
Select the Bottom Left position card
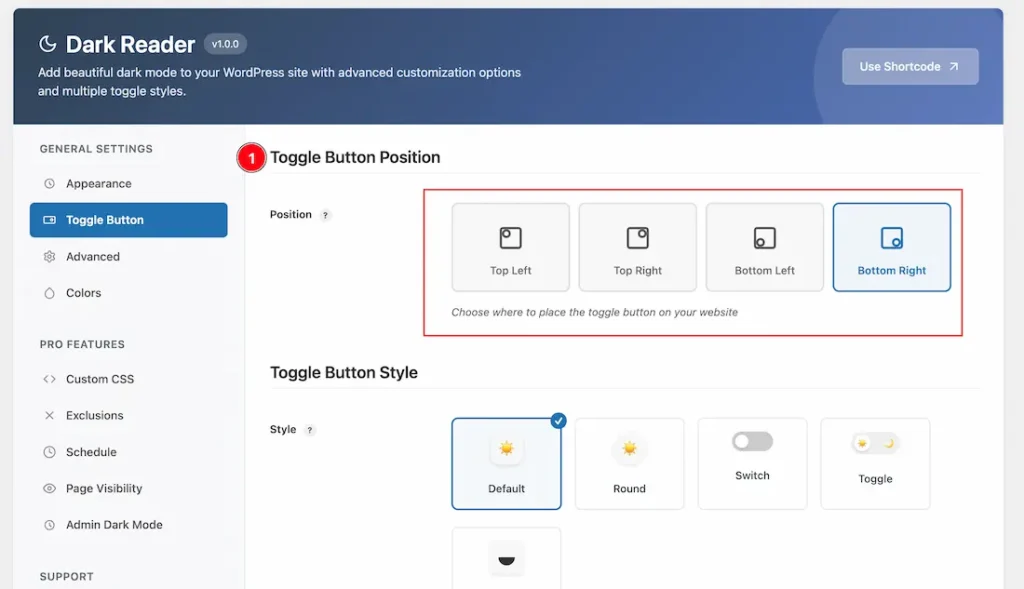click(x=765, y=247)
